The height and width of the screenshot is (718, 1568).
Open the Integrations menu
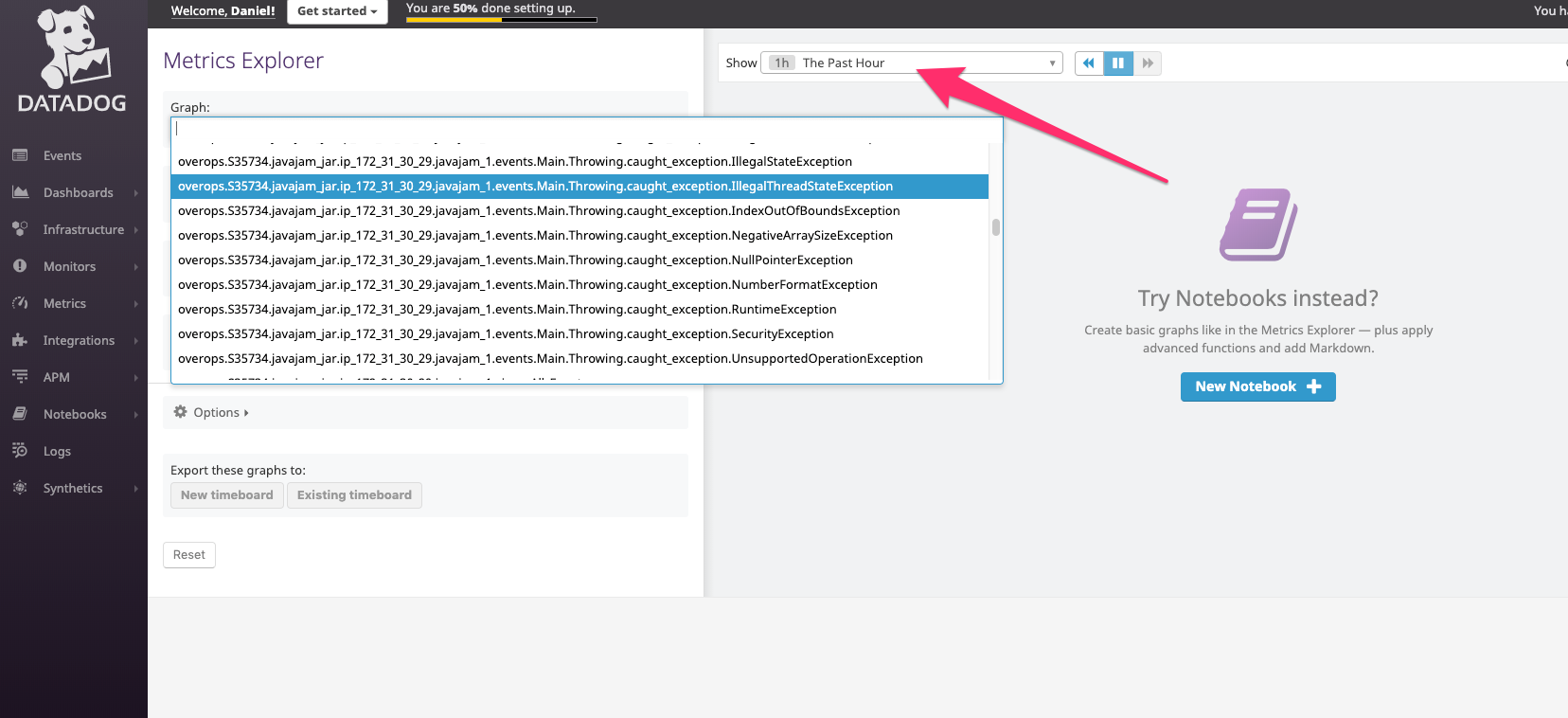[79, 340]
